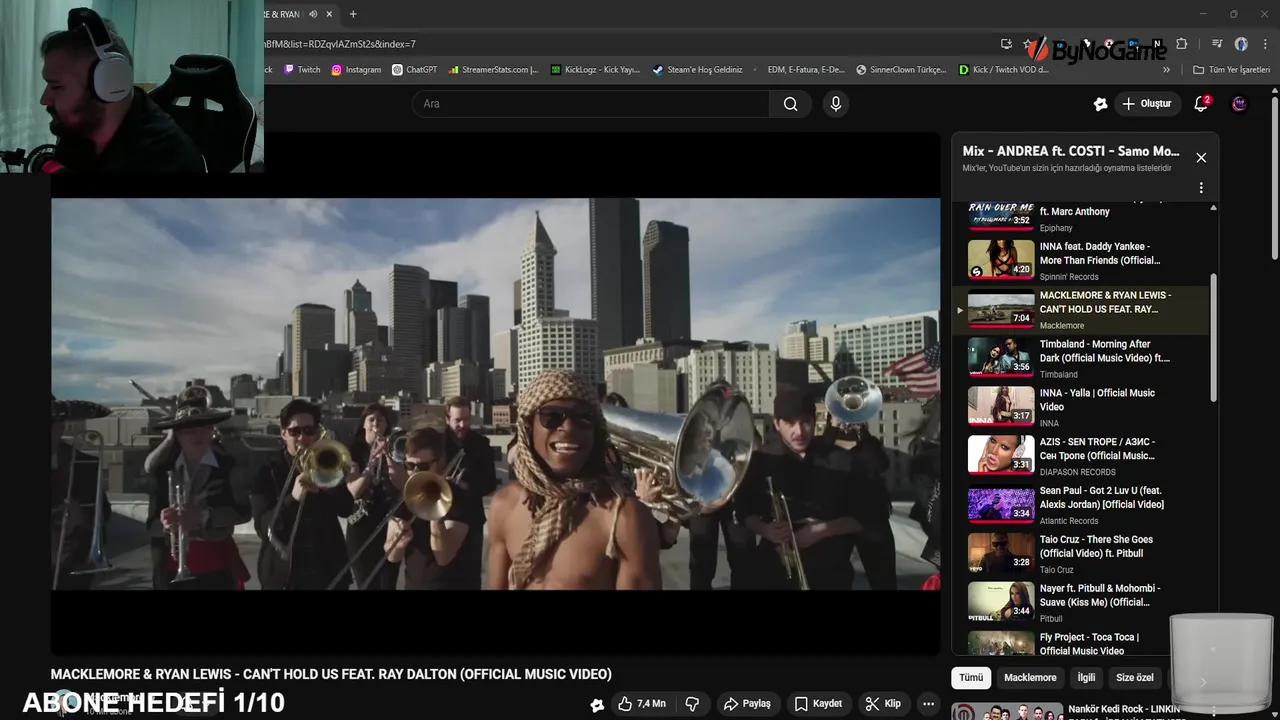1280x720 pixels.
Task: Click the sparkle icon left of Oluştur
Action: [x=1101, y=104]
